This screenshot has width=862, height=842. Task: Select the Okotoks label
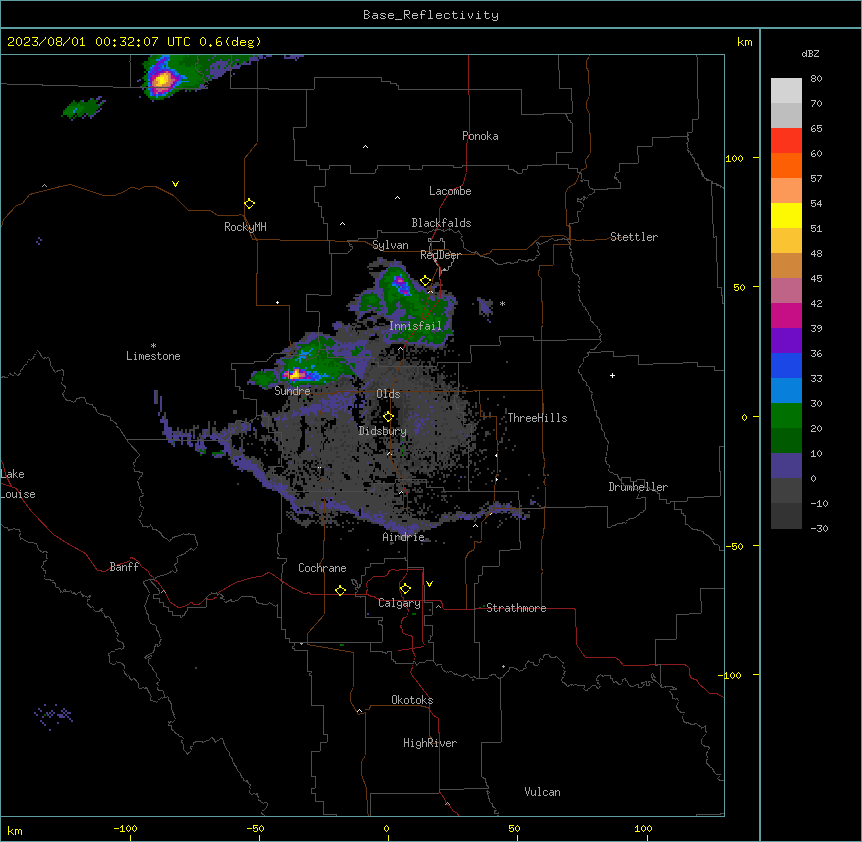(412, 700)
